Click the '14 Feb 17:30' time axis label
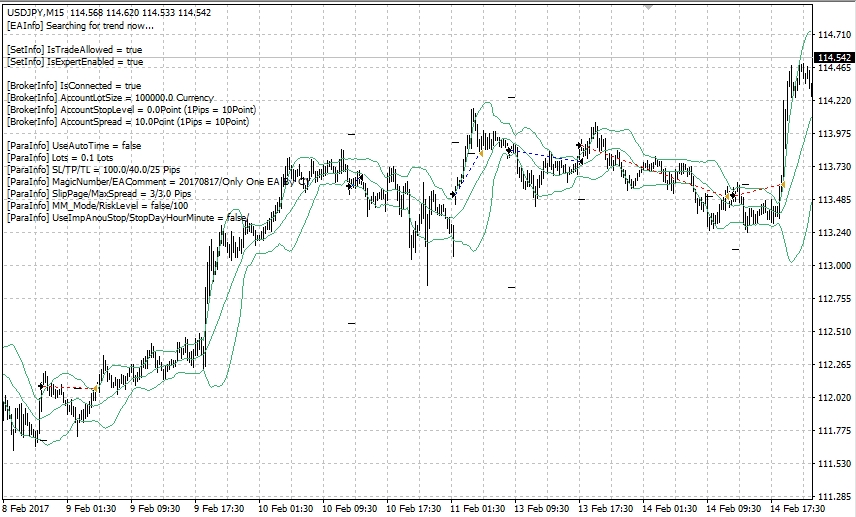This screenshot has height=517, width=856. coord(798,509)
